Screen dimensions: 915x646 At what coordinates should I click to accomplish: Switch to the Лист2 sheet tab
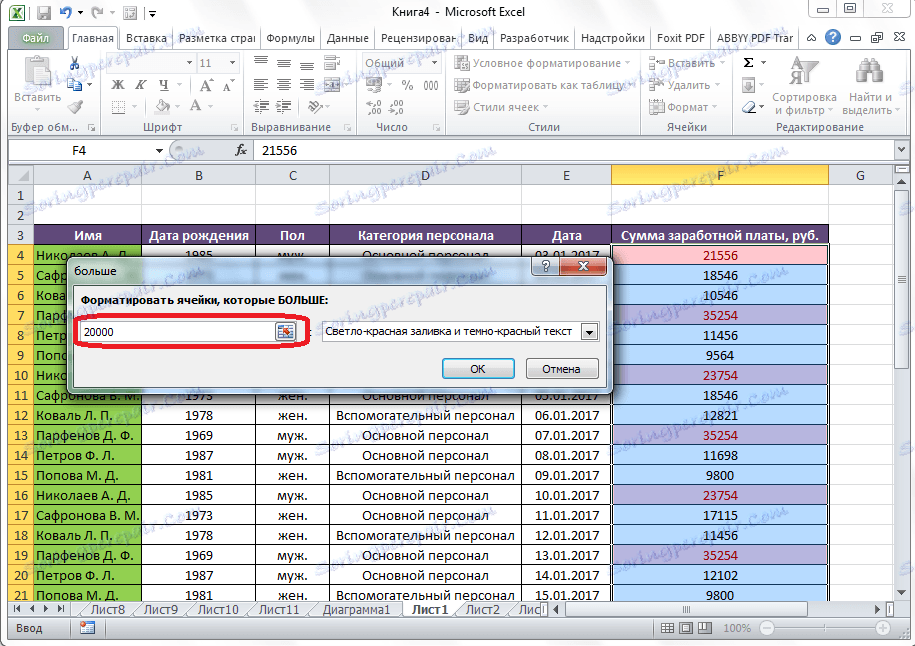point(482,609)
